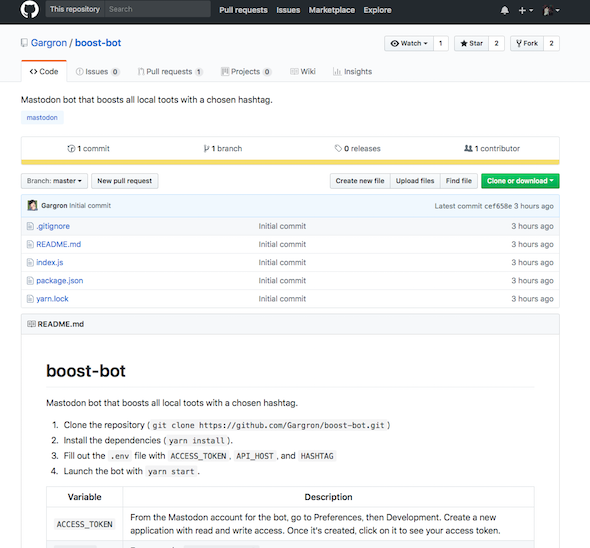Click the Gargron commit author avatar

32,206
